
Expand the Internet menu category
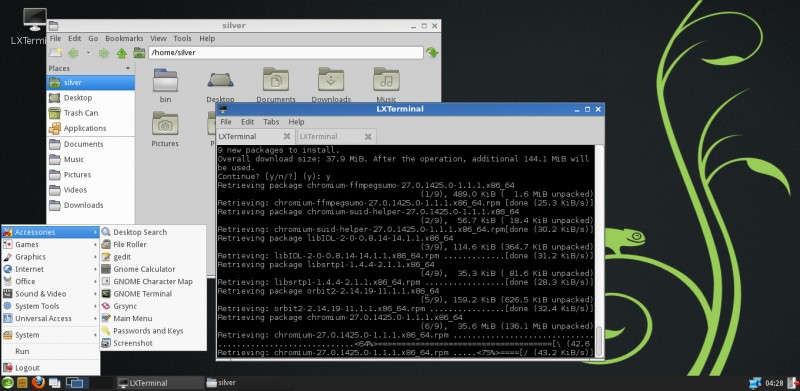coord(50,269)
